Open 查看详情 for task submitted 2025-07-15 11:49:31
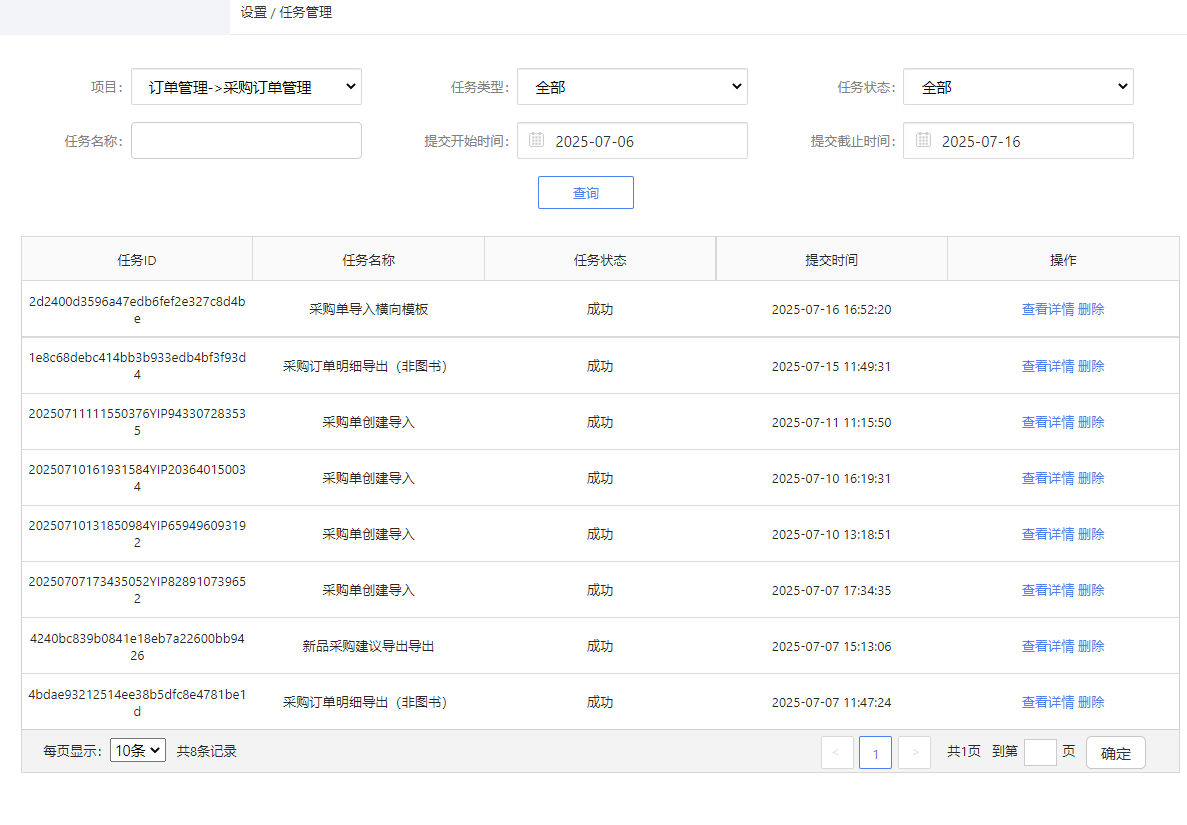 point(1047,366)
